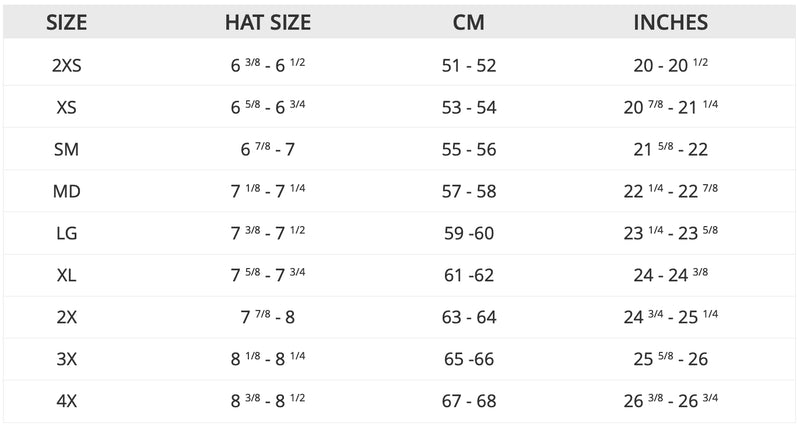The width and height of the screenshot is (800, 427).
Task: Choose the MD size cell
Action: click(67, 192)
